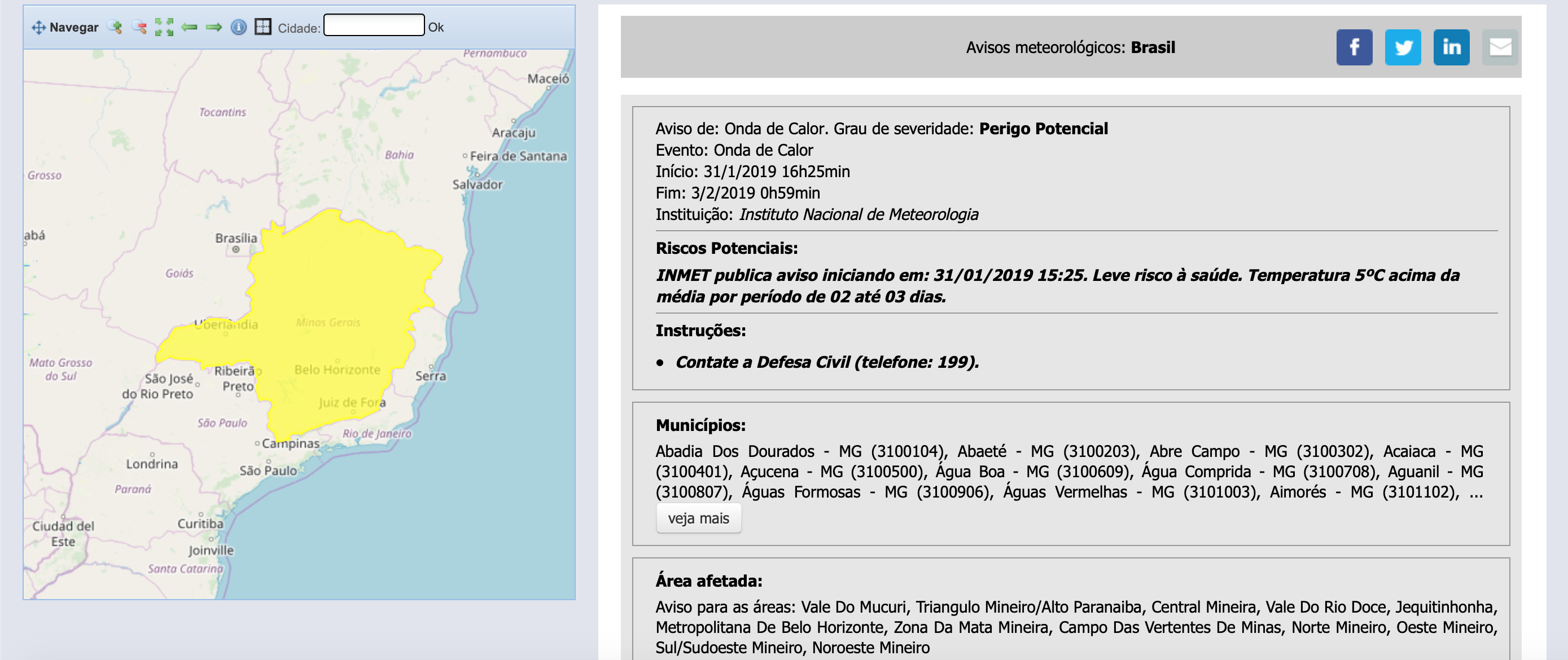
Task: Share the alert on LinkedIn
Action: point(1451,47)
